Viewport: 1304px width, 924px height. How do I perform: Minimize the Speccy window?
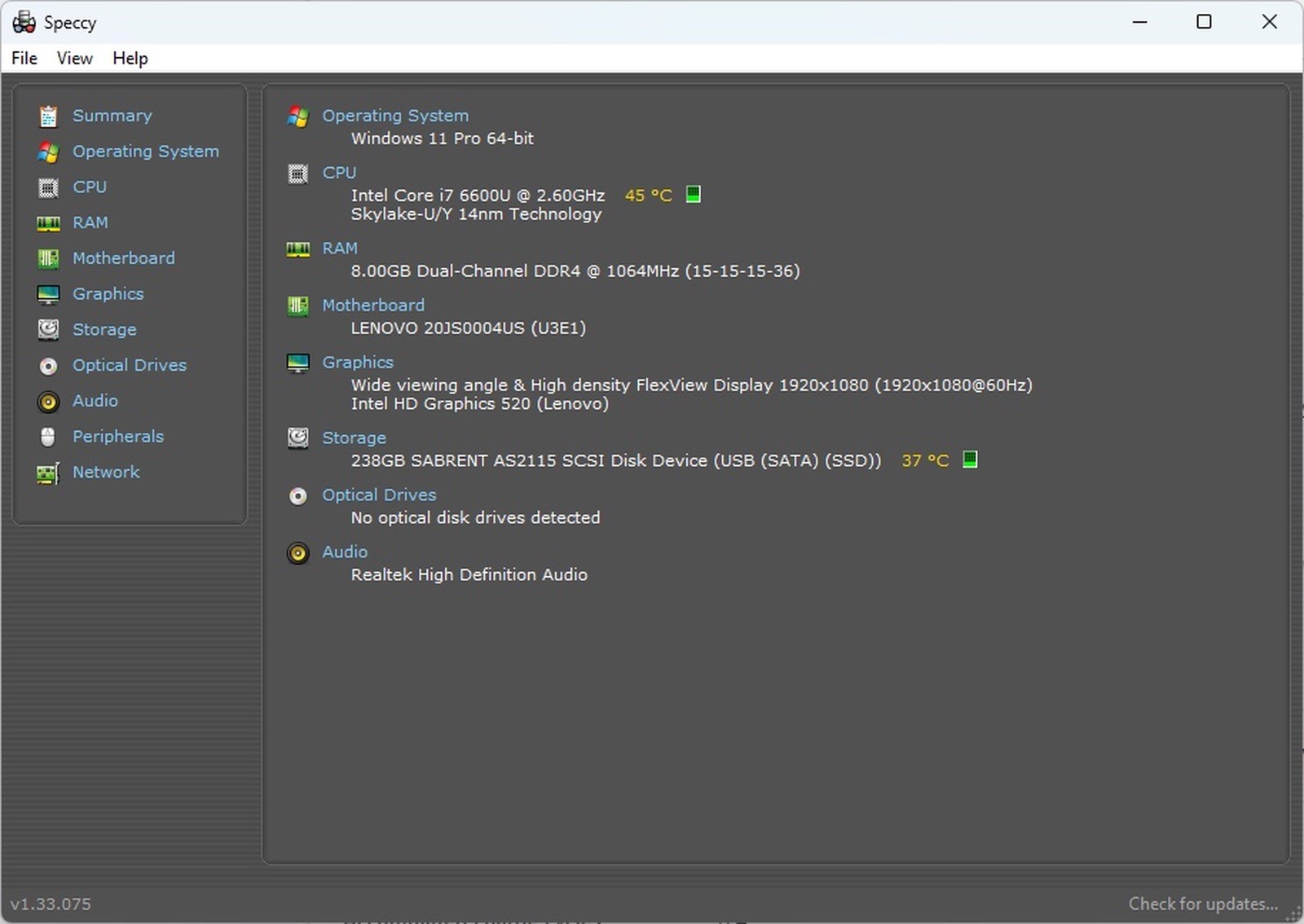[x=1139, y=22]
